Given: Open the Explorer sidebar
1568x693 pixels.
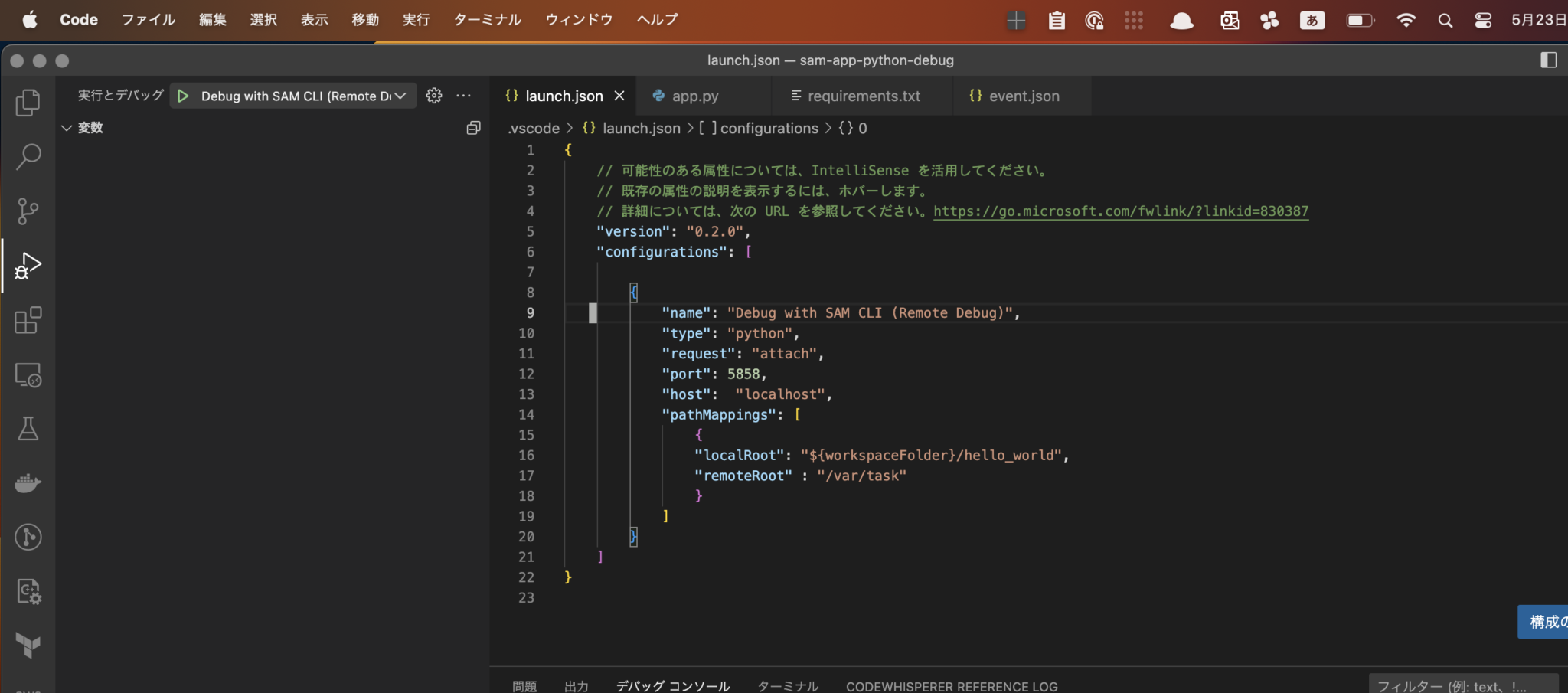Looking at the screenshot, I should click(28, 102).
